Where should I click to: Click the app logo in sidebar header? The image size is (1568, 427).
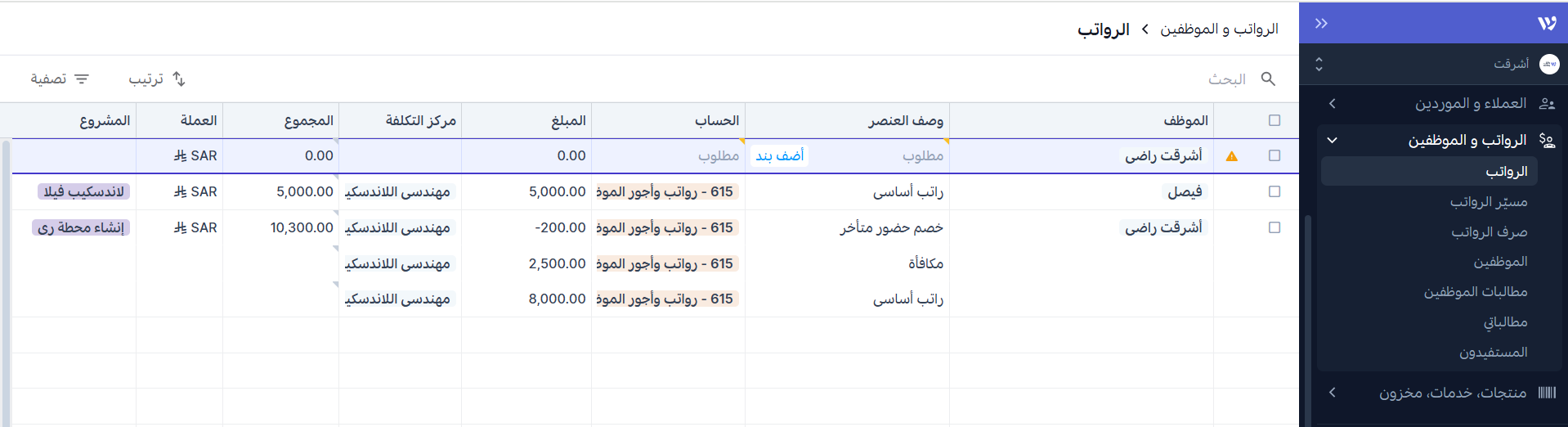[x=1546, y=23]
